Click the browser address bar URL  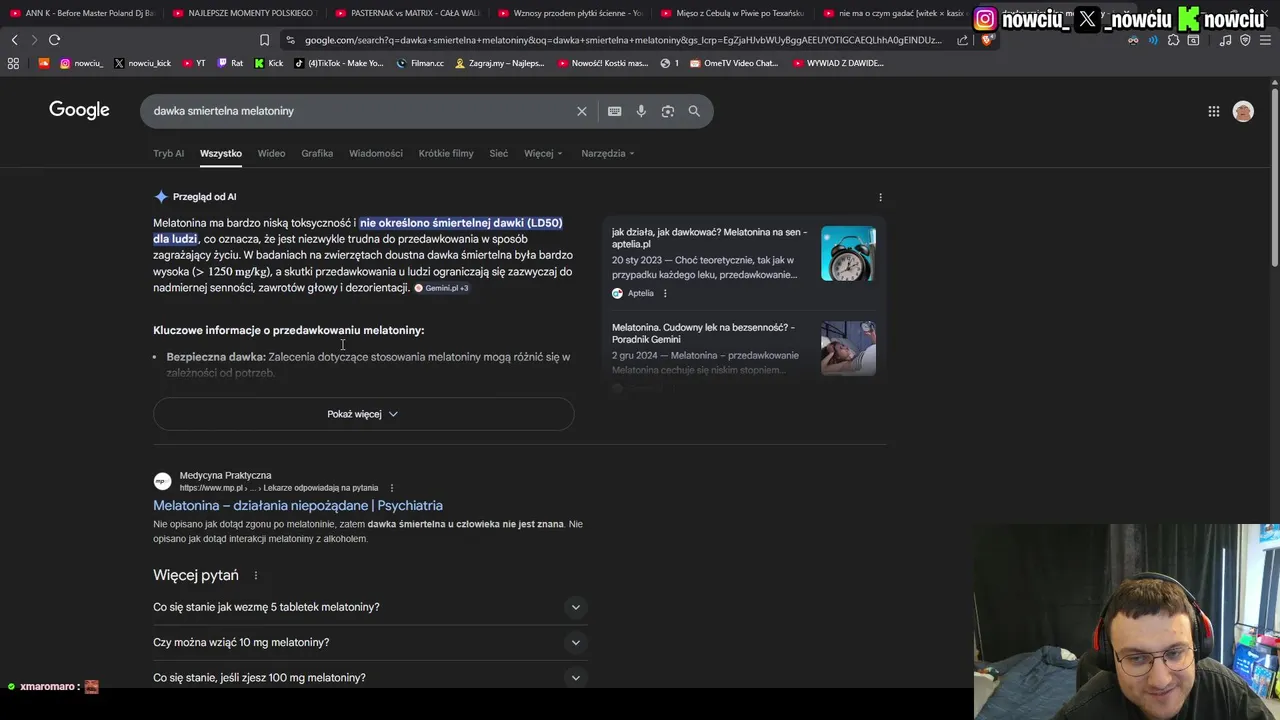pyautogui.click(x=622, y=40)
